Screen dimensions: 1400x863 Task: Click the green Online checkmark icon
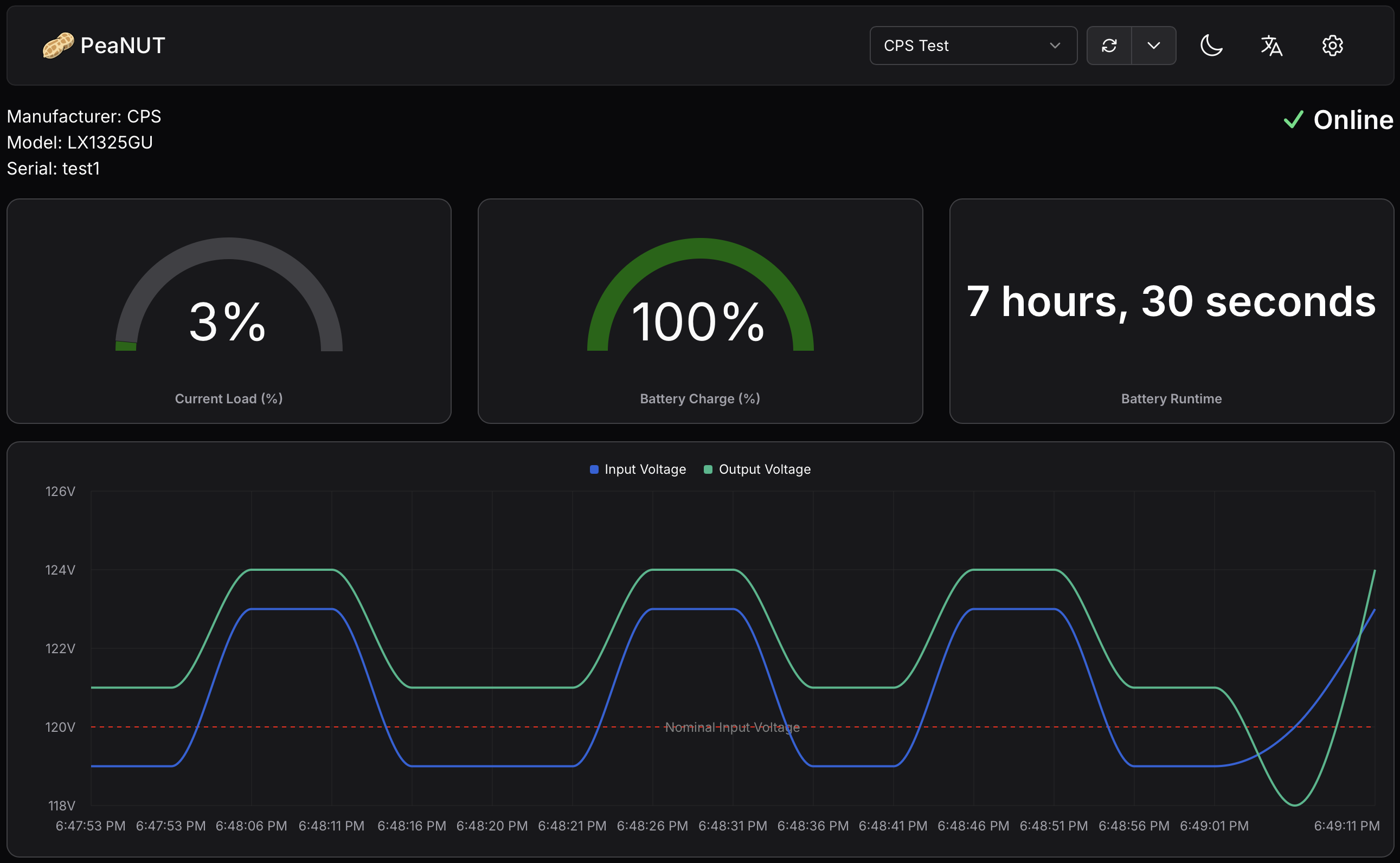[x=1293, y=120]
